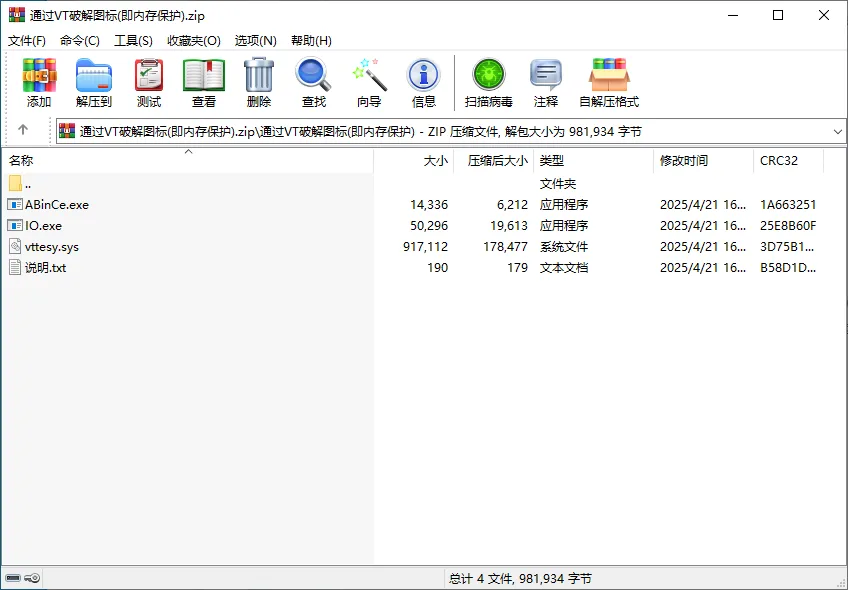
Task: Sort files by the 大小 column header
Action: click(x=434, y=160)
